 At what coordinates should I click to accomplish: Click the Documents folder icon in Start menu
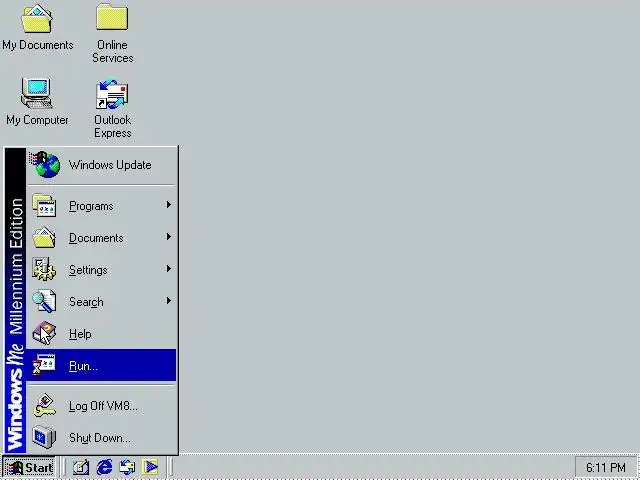44,238
